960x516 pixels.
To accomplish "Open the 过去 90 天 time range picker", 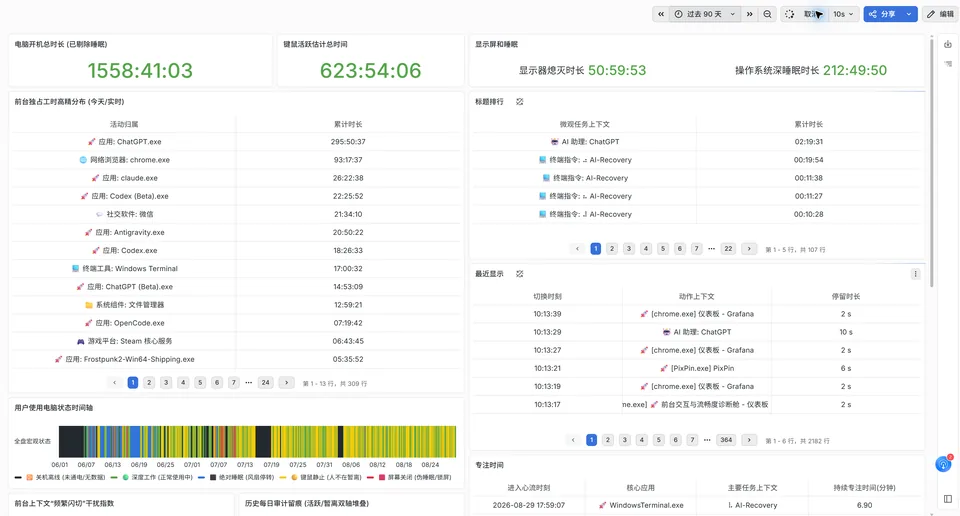I will point(705,14).
